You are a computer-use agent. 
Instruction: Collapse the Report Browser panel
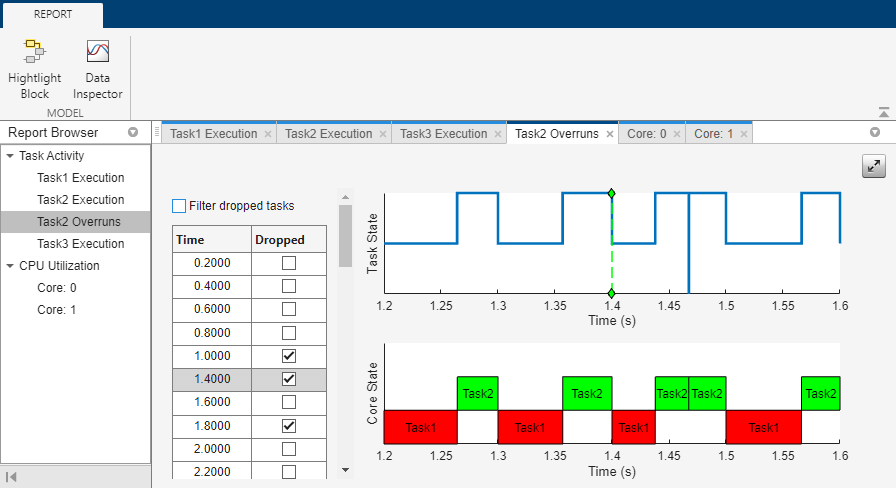tap(11, 477)
